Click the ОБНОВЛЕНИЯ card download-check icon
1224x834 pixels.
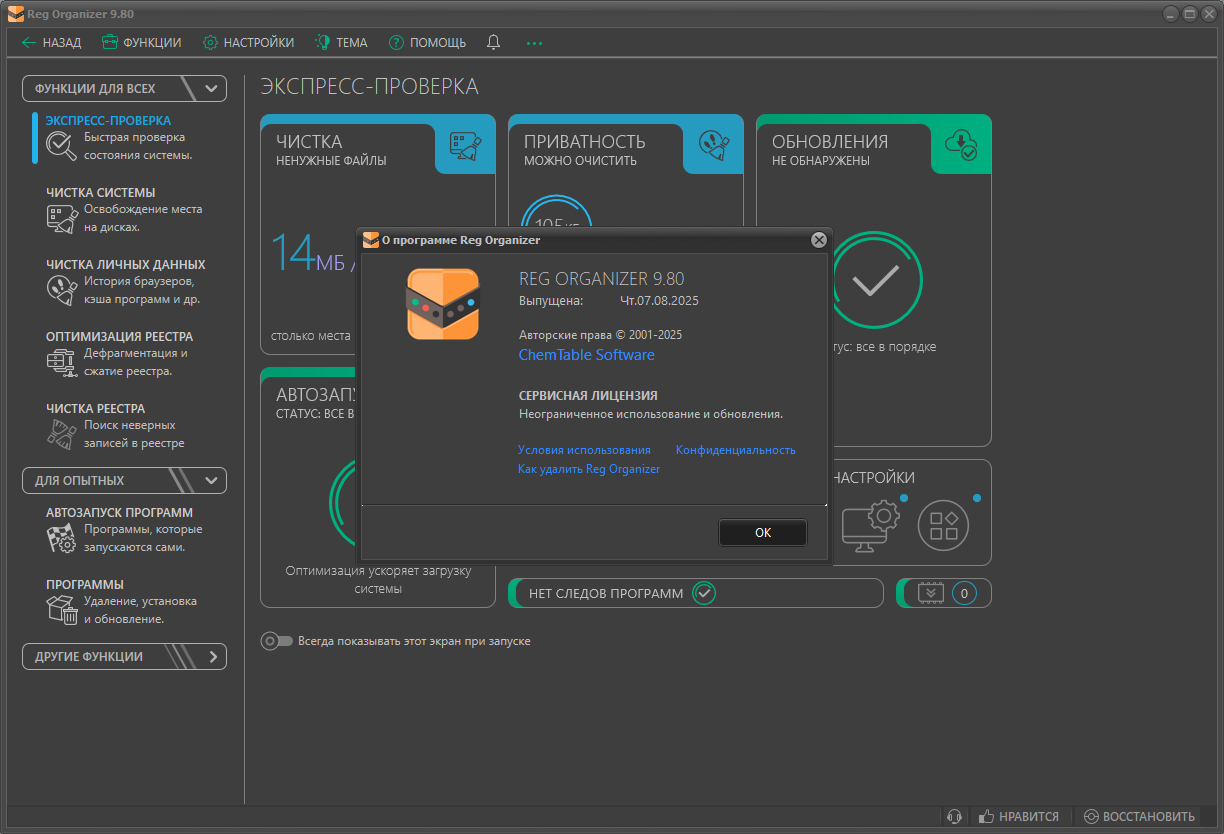pos(961,146)
